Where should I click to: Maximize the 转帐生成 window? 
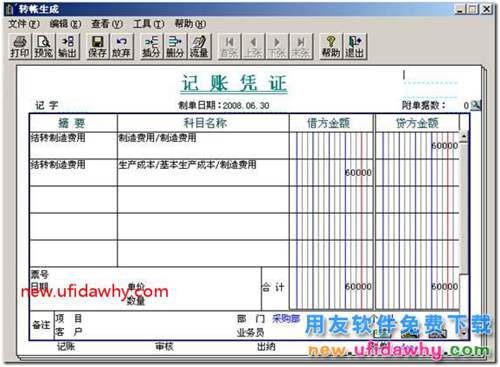[472, 9]
